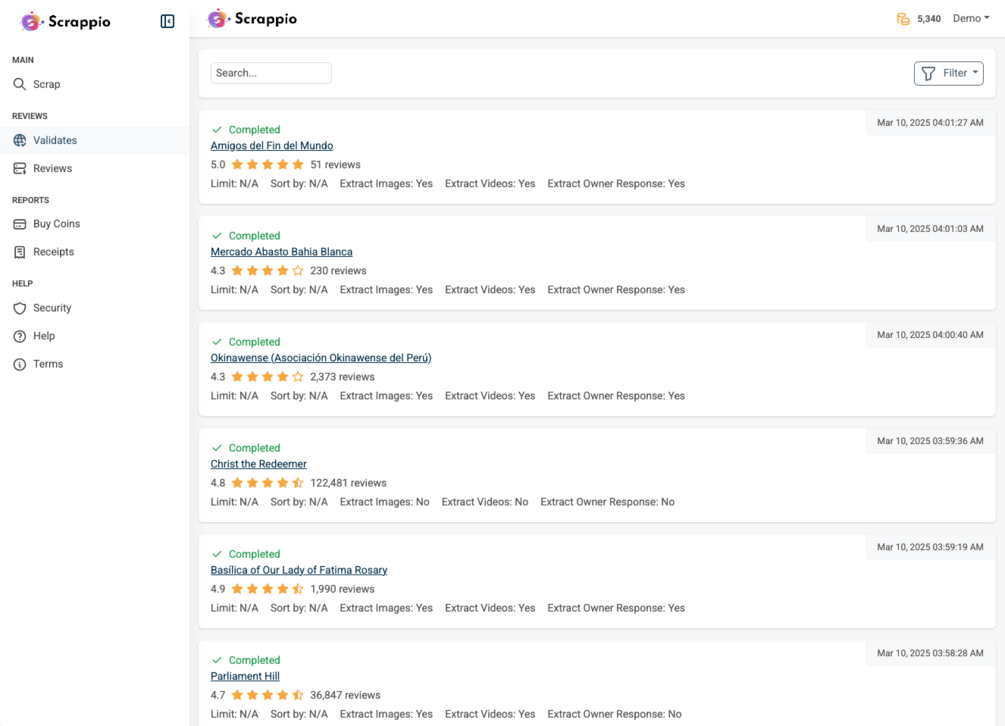
Task: Click Extract Images: No on Christ the Redeemer
Action: point(385,502)
